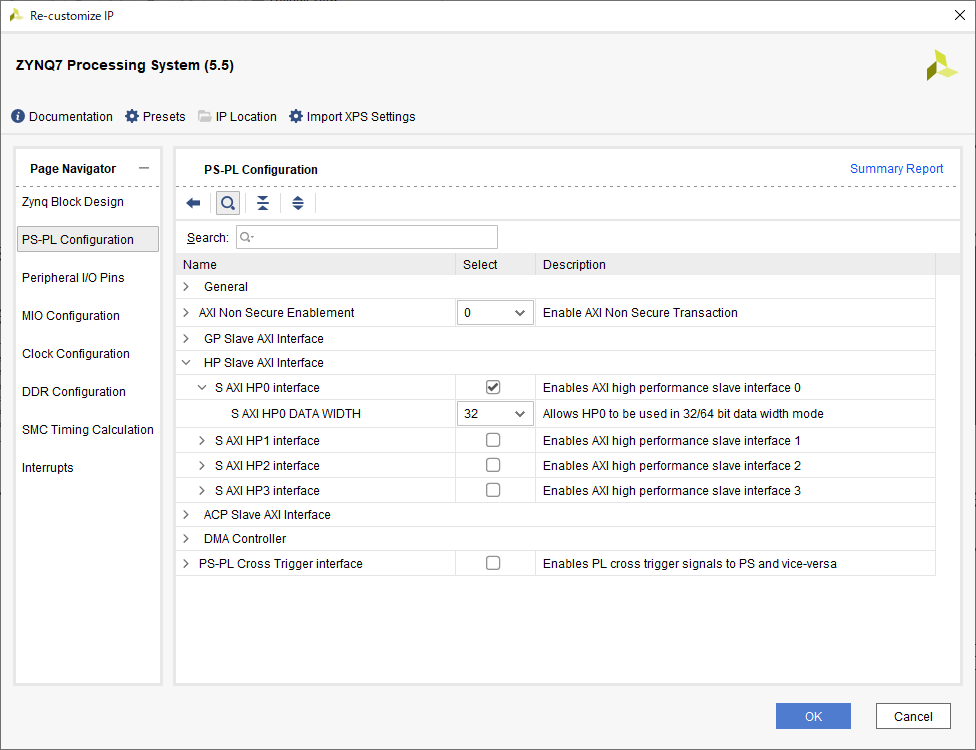976x750 pixels.
Task: Enable S AXI HP1 interface checkbox
Action: click(492, 440)
